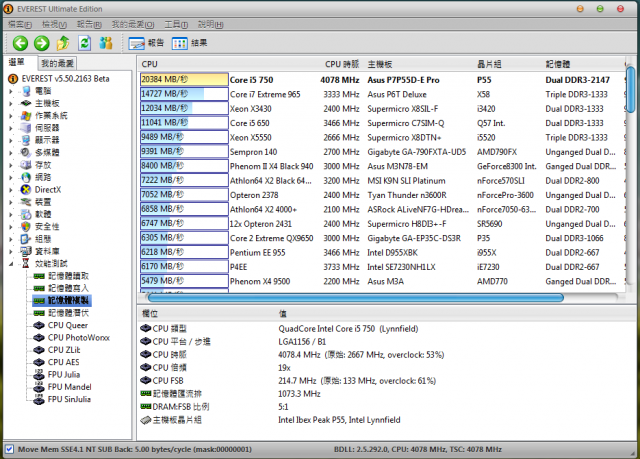This screenshot has width=640, height=459.
Task: Collapse the Benchmark (效能測試) tree node
Action: click(11, 264)
